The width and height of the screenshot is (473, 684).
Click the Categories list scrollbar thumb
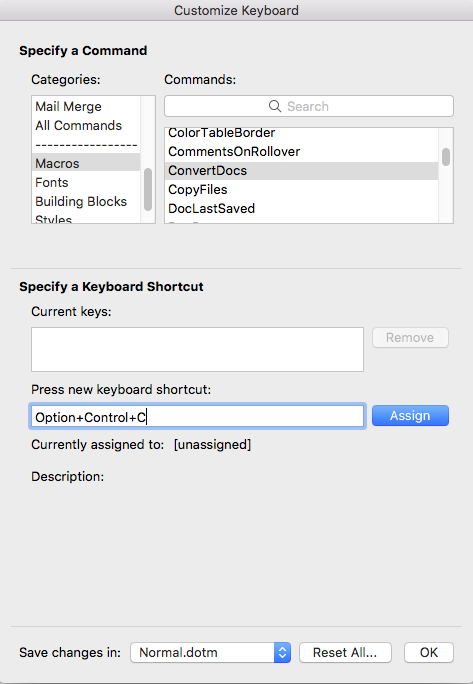click(148, 190)
